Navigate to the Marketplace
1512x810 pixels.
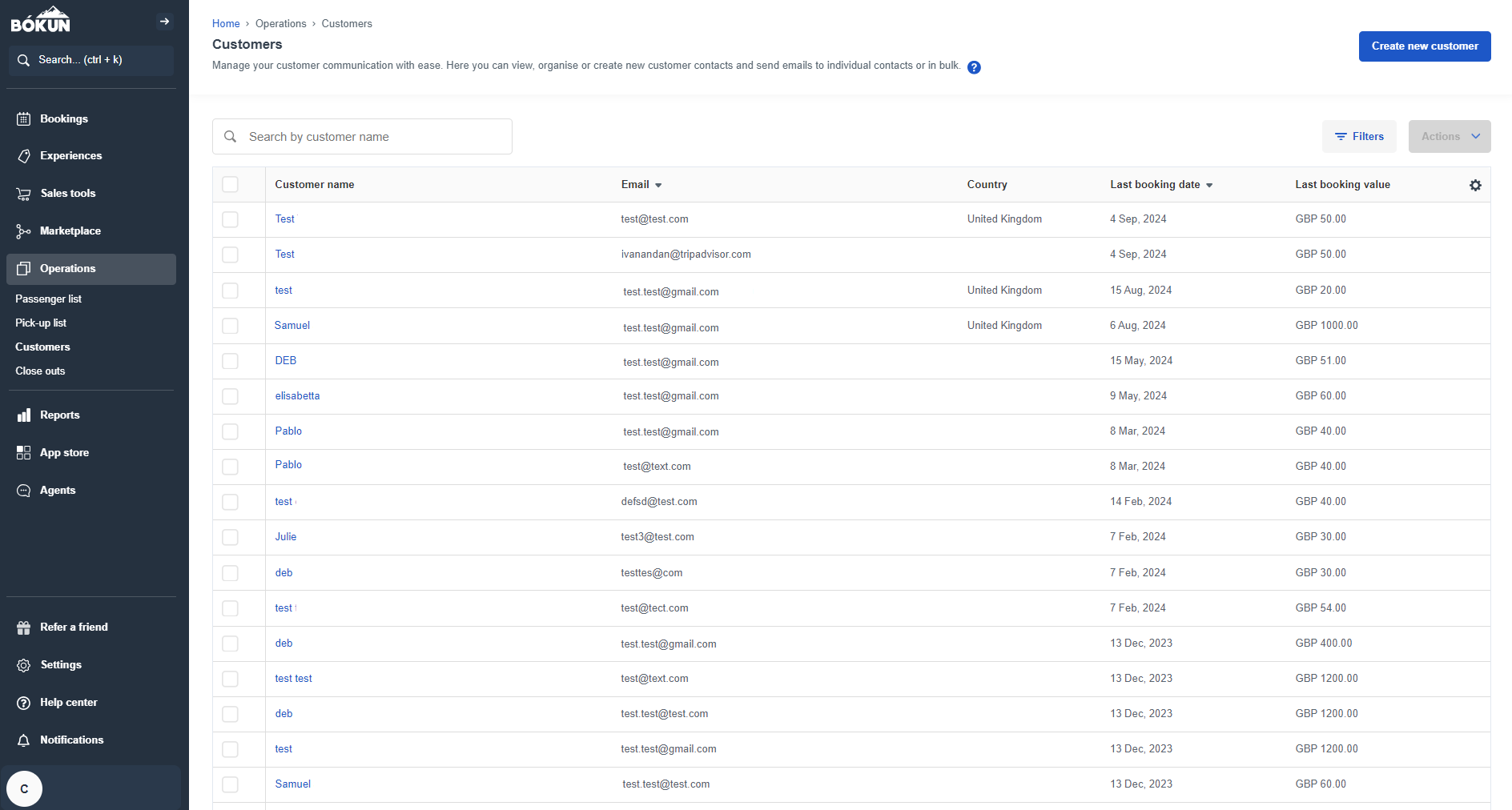25,231
